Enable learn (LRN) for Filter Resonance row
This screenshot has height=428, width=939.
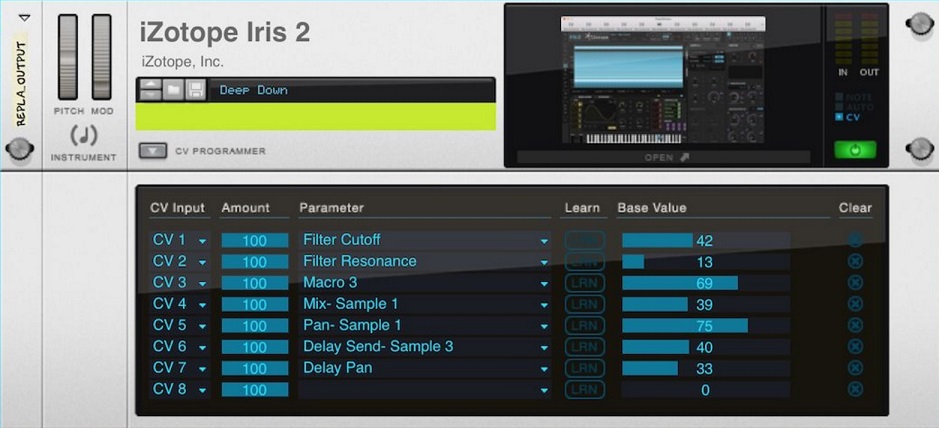tap(584, 262)
